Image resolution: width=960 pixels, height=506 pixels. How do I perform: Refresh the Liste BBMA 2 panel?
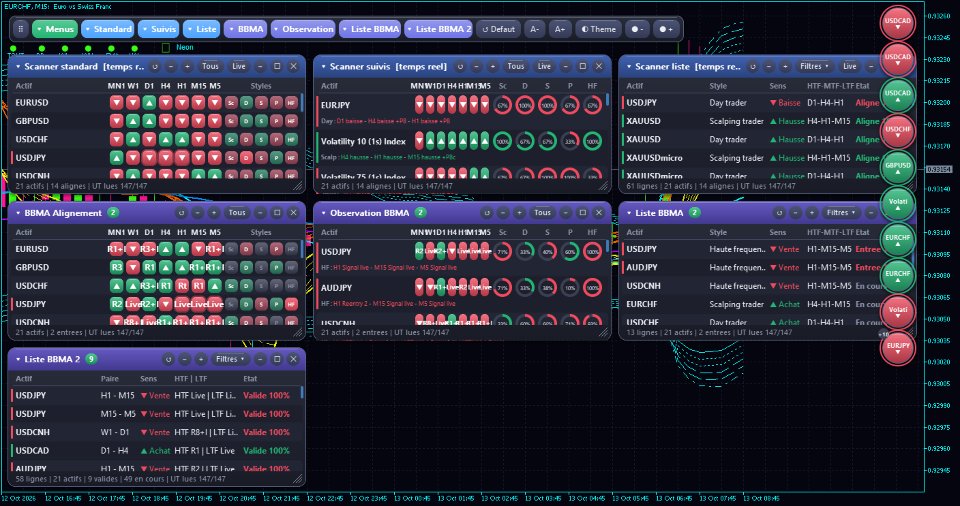point(168,359)
